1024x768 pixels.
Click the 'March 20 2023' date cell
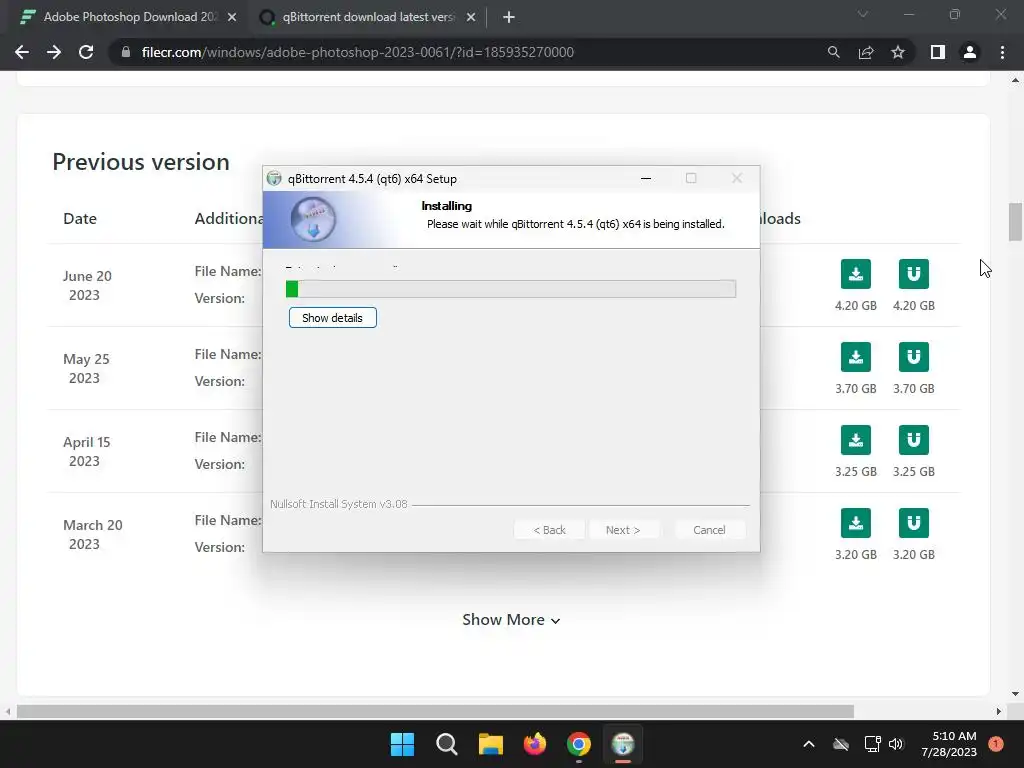click(x=92, y=534)
